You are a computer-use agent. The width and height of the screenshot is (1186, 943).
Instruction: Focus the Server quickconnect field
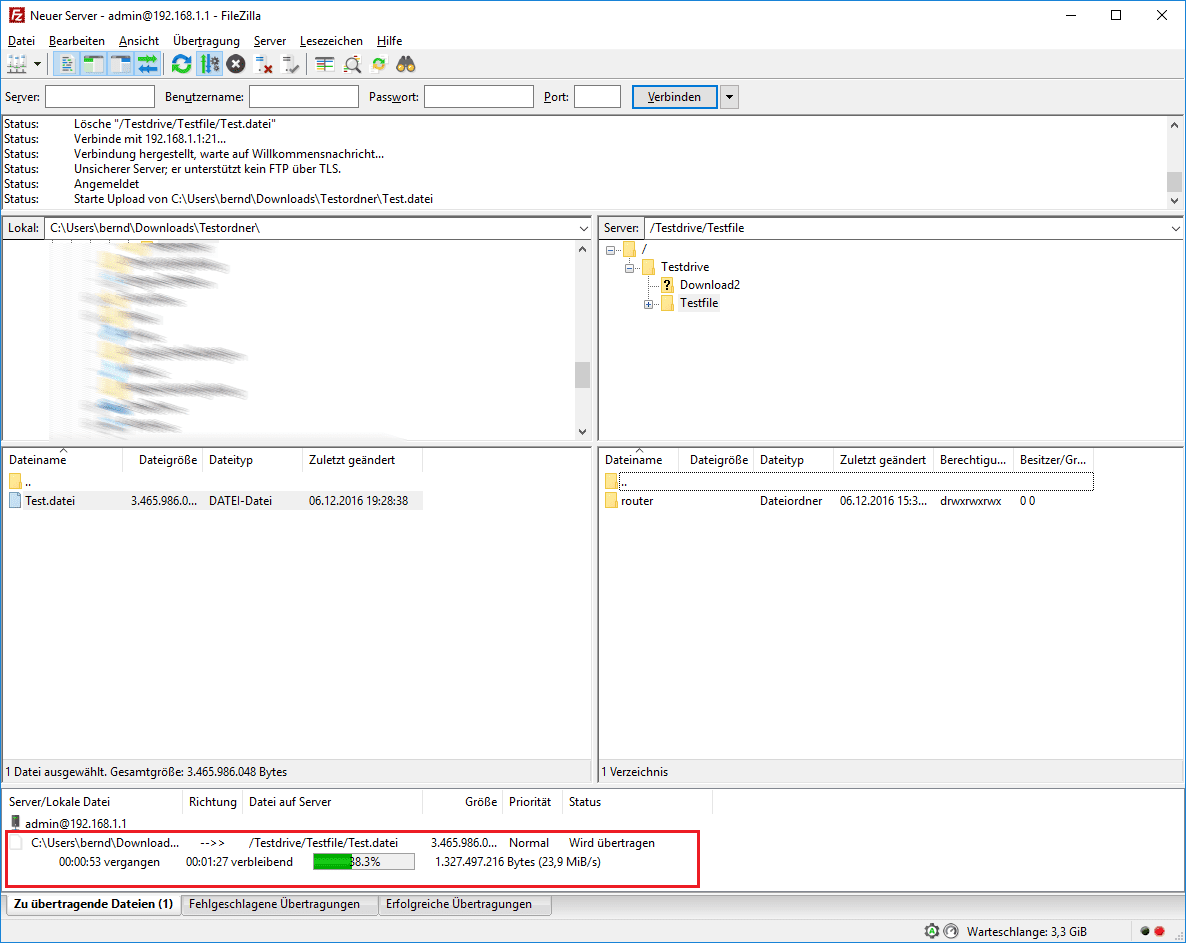pos(100,97)
